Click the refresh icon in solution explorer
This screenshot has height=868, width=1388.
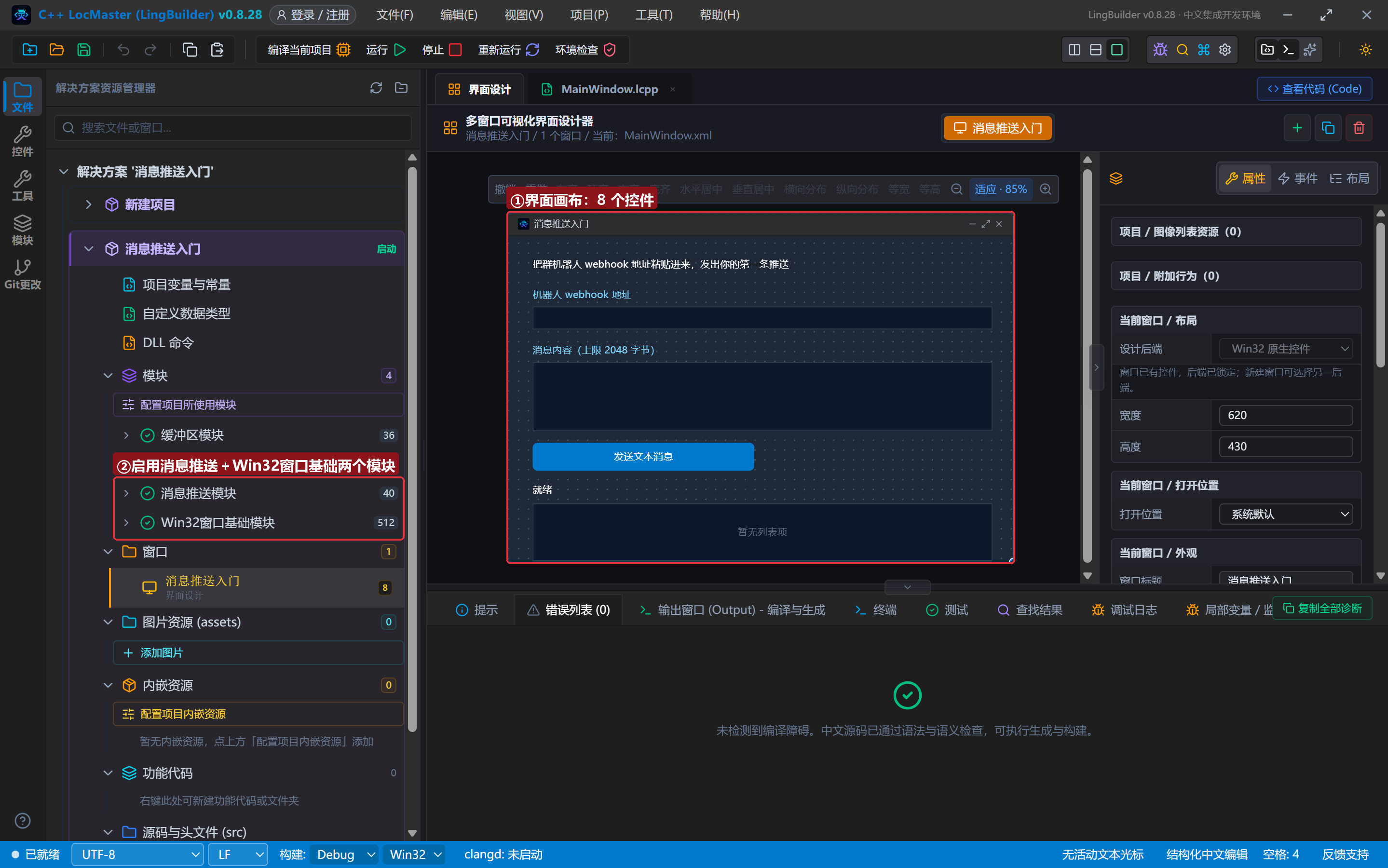[x=375, y=88]
